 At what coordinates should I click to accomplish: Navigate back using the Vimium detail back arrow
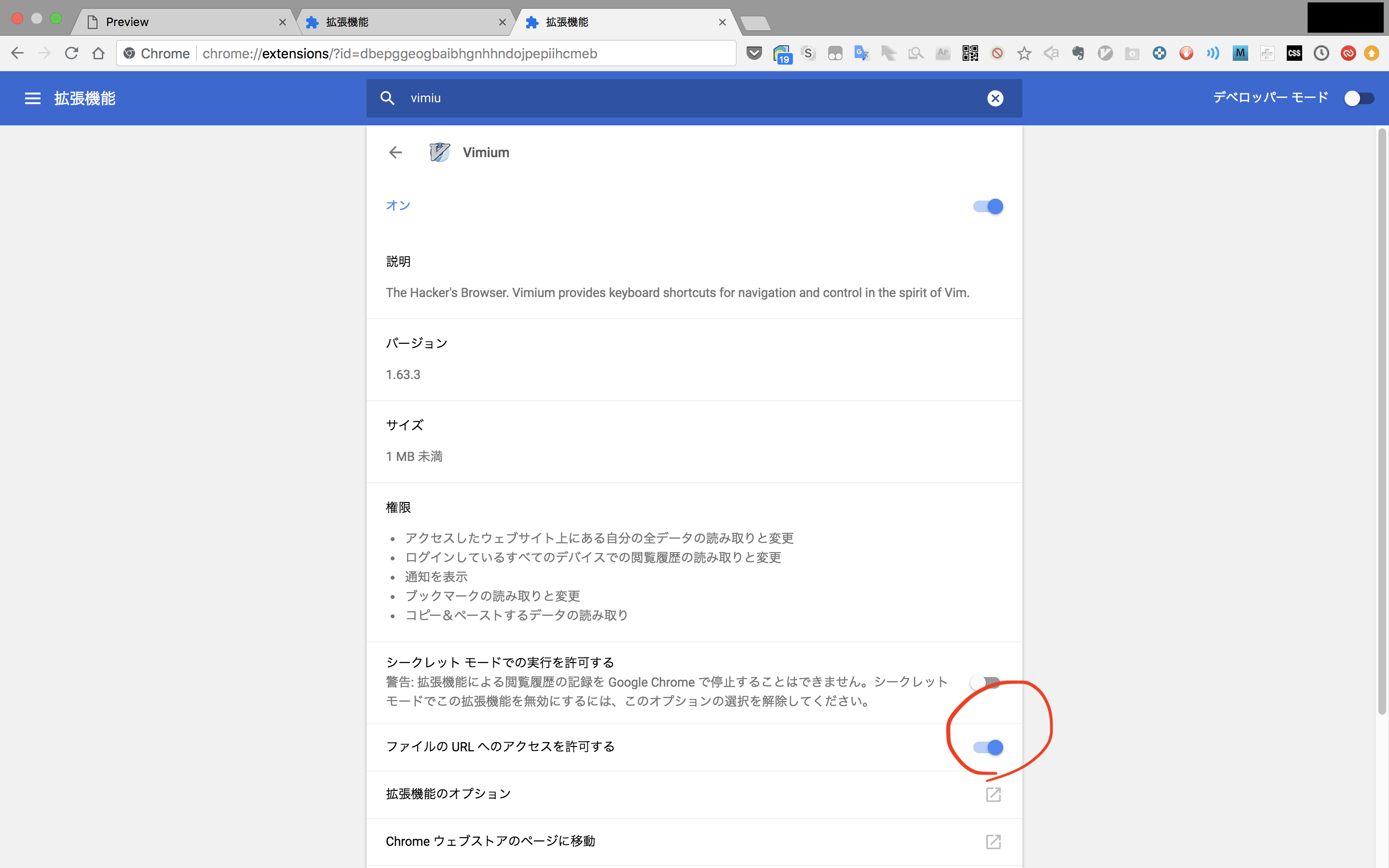(396, 152)
